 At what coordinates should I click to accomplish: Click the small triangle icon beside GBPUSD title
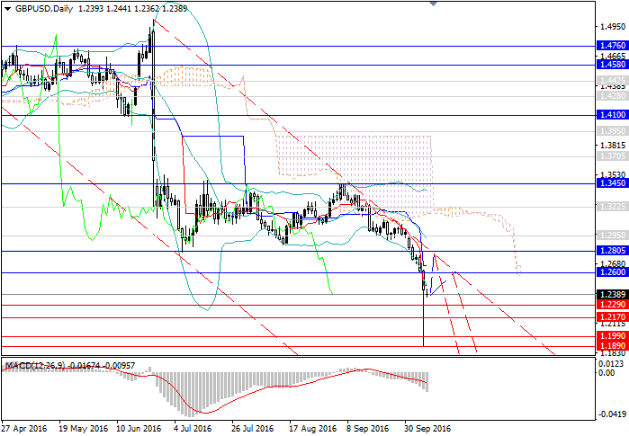(6, 7)
